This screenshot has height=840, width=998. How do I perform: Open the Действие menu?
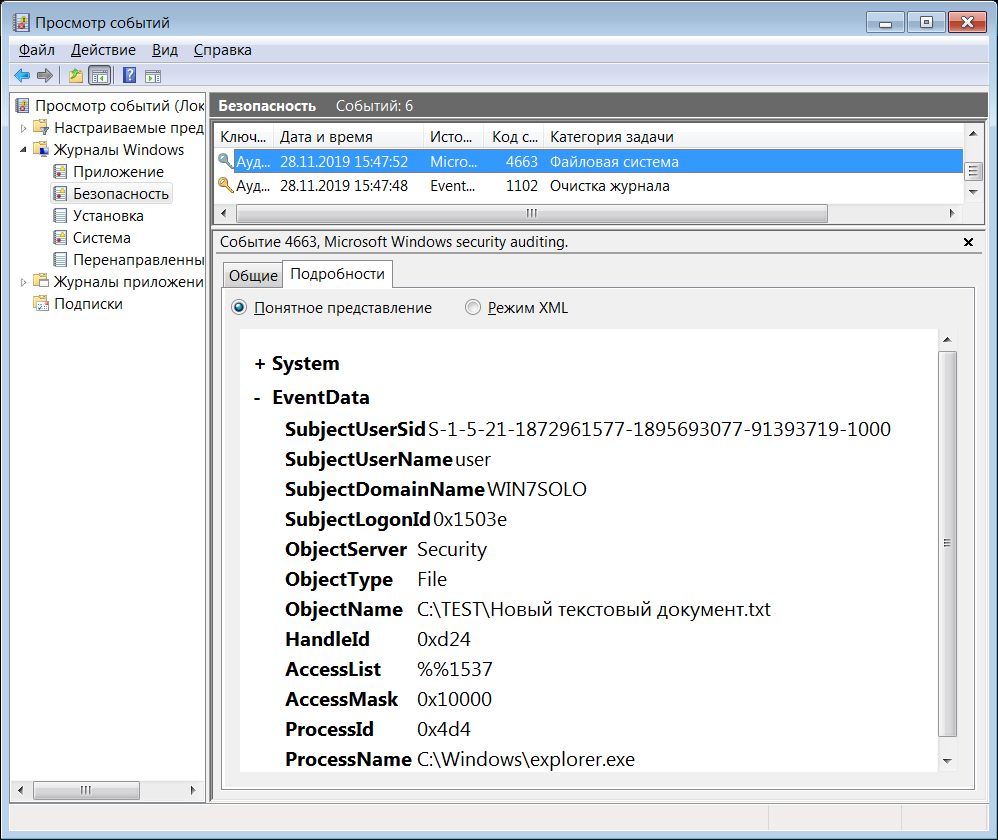point(103,50)
